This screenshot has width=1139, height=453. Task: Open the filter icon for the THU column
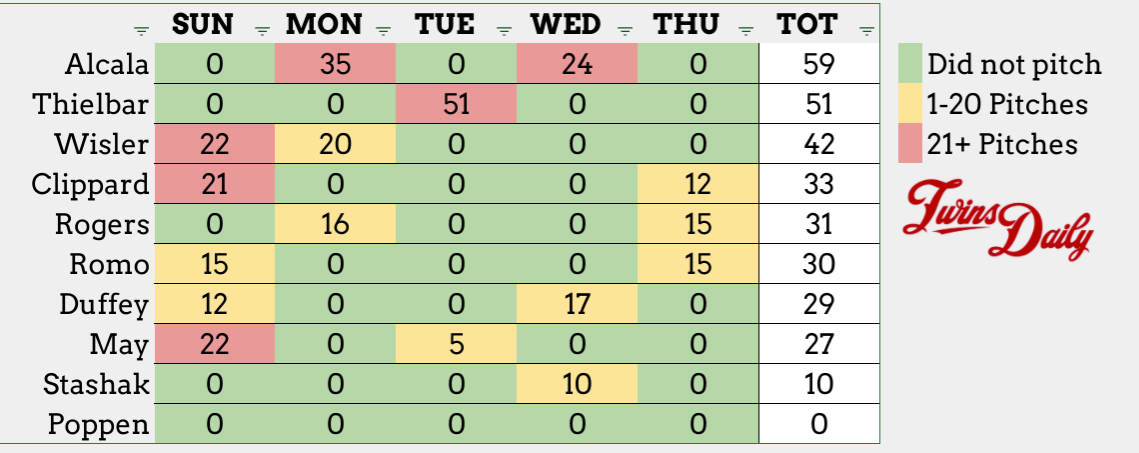click(x=745, y=30)
